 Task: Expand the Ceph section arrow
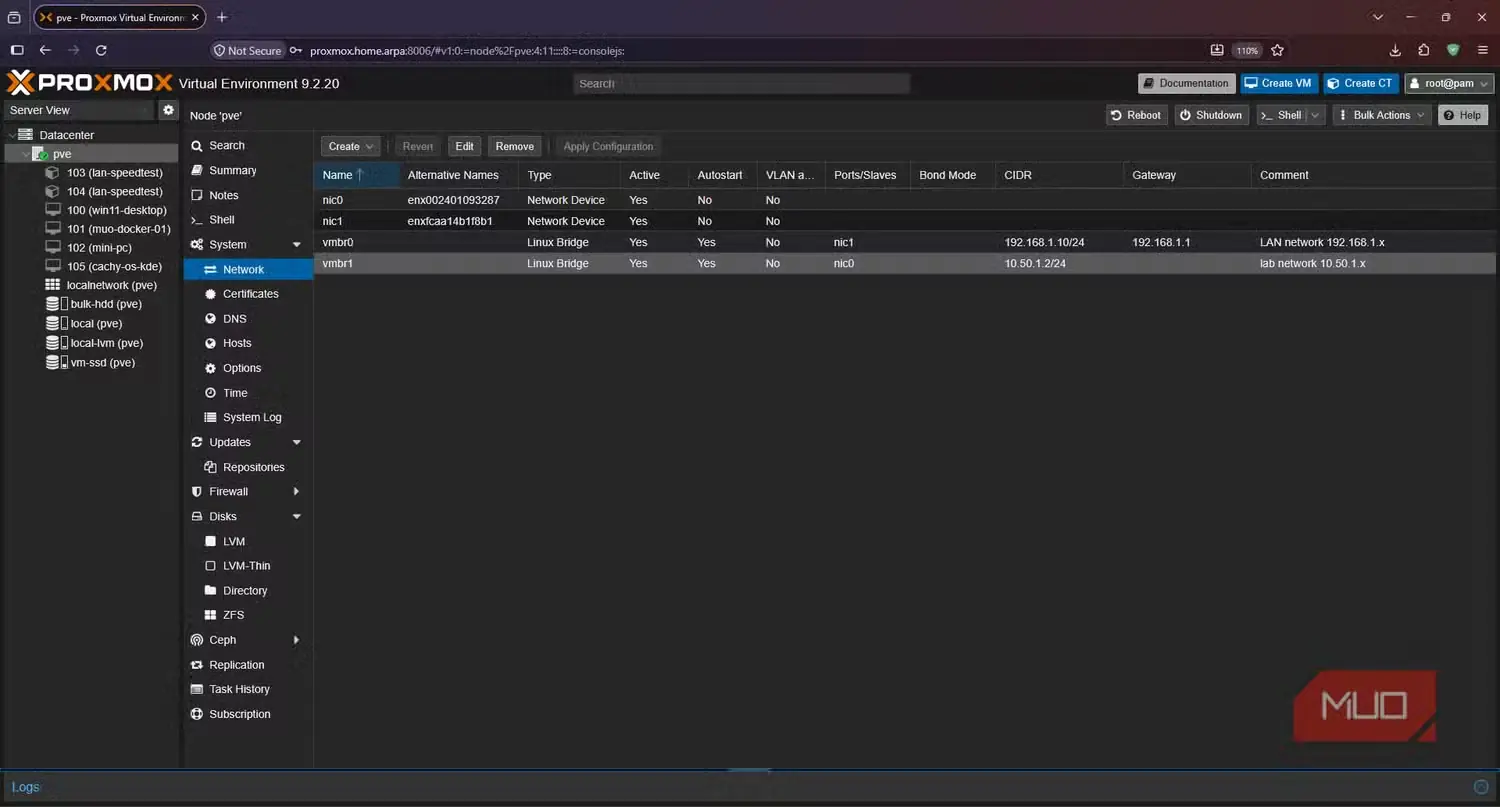pyautogui.click(x=296, y=640)
